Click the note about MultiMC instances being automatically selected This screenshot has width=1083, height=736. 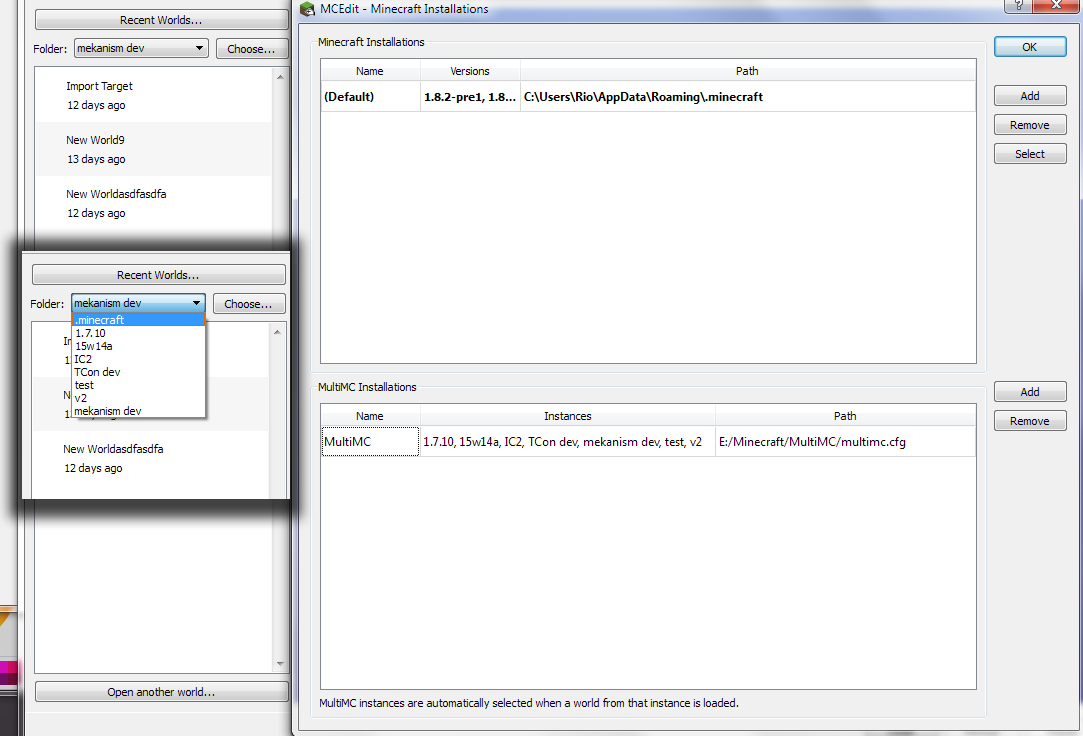(x=528, y=703)
